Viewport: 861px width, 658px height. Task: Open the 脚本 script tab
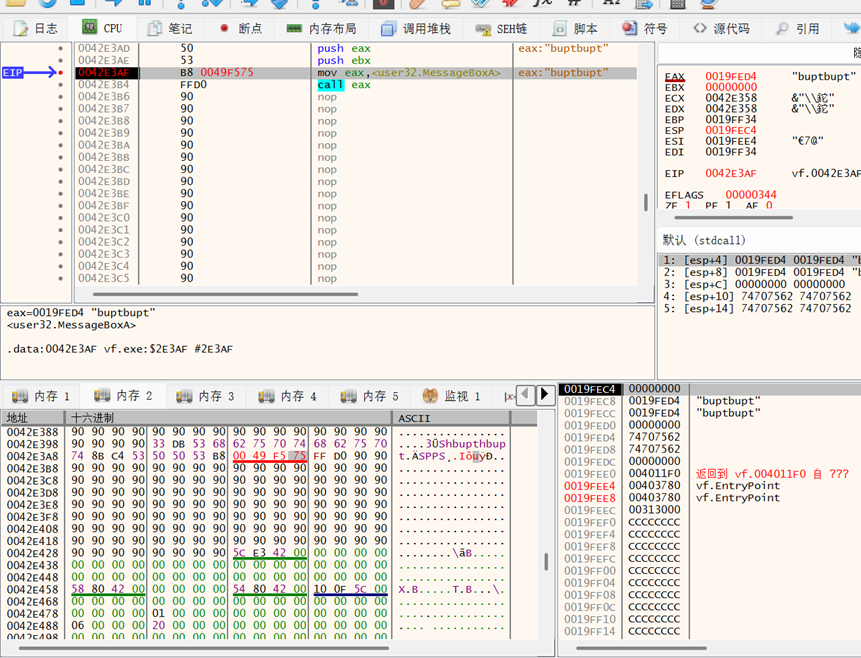point(577,29)
